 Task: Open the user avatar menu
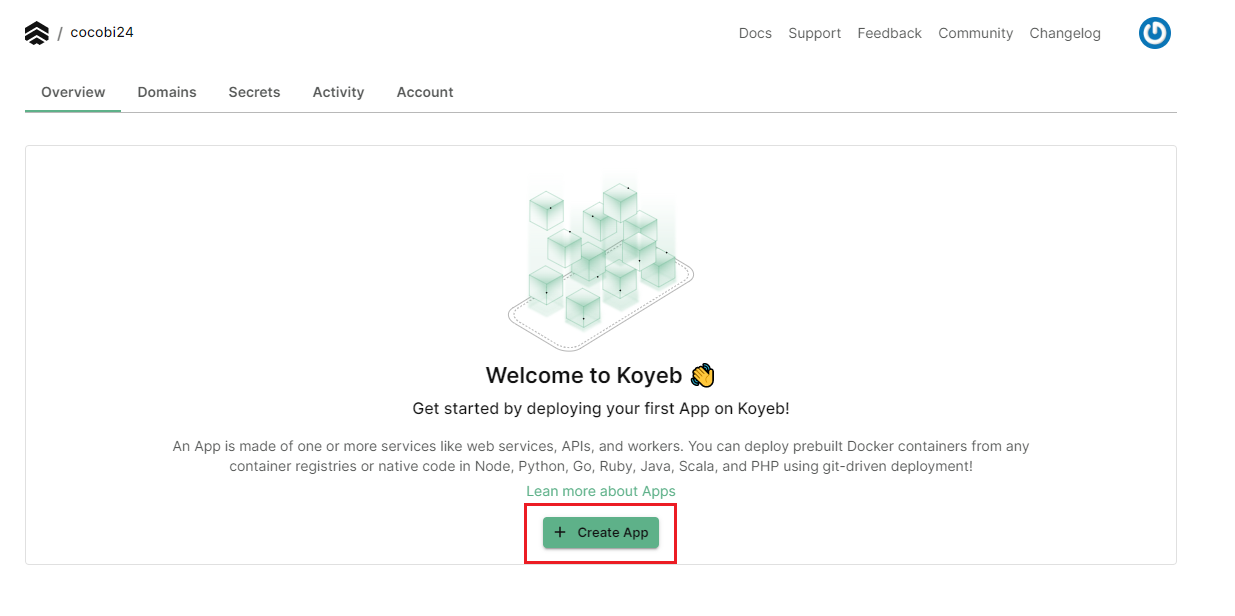[x=1155, y=33]
